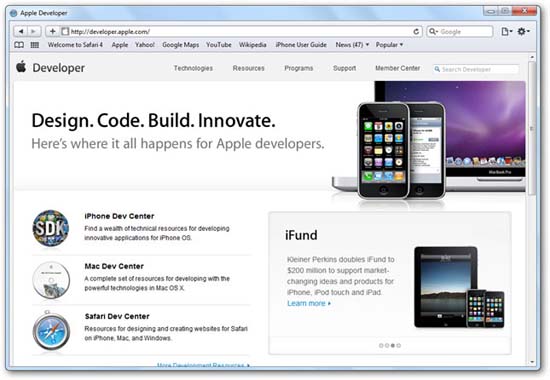Open the Technologies nav menu item
The height and width of the screenshot is (380, 550).
tap(193, 68)
